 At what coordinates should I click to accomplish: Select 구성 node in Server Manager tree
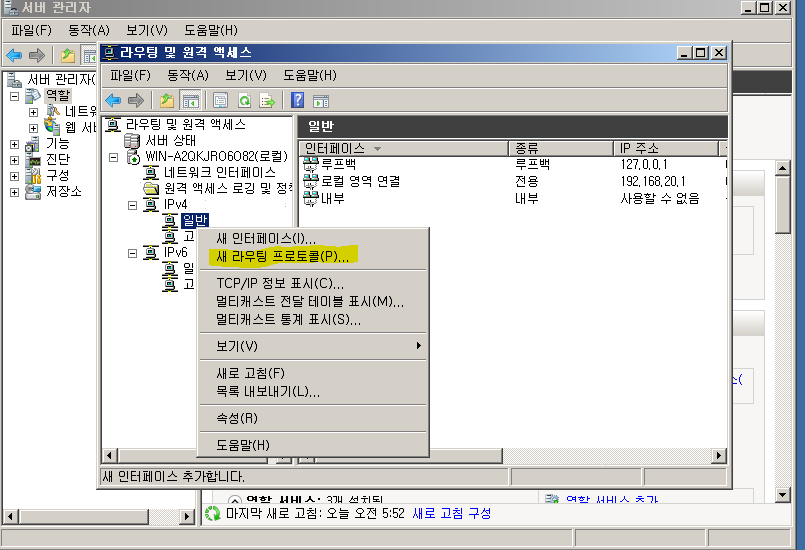(58, 175)
